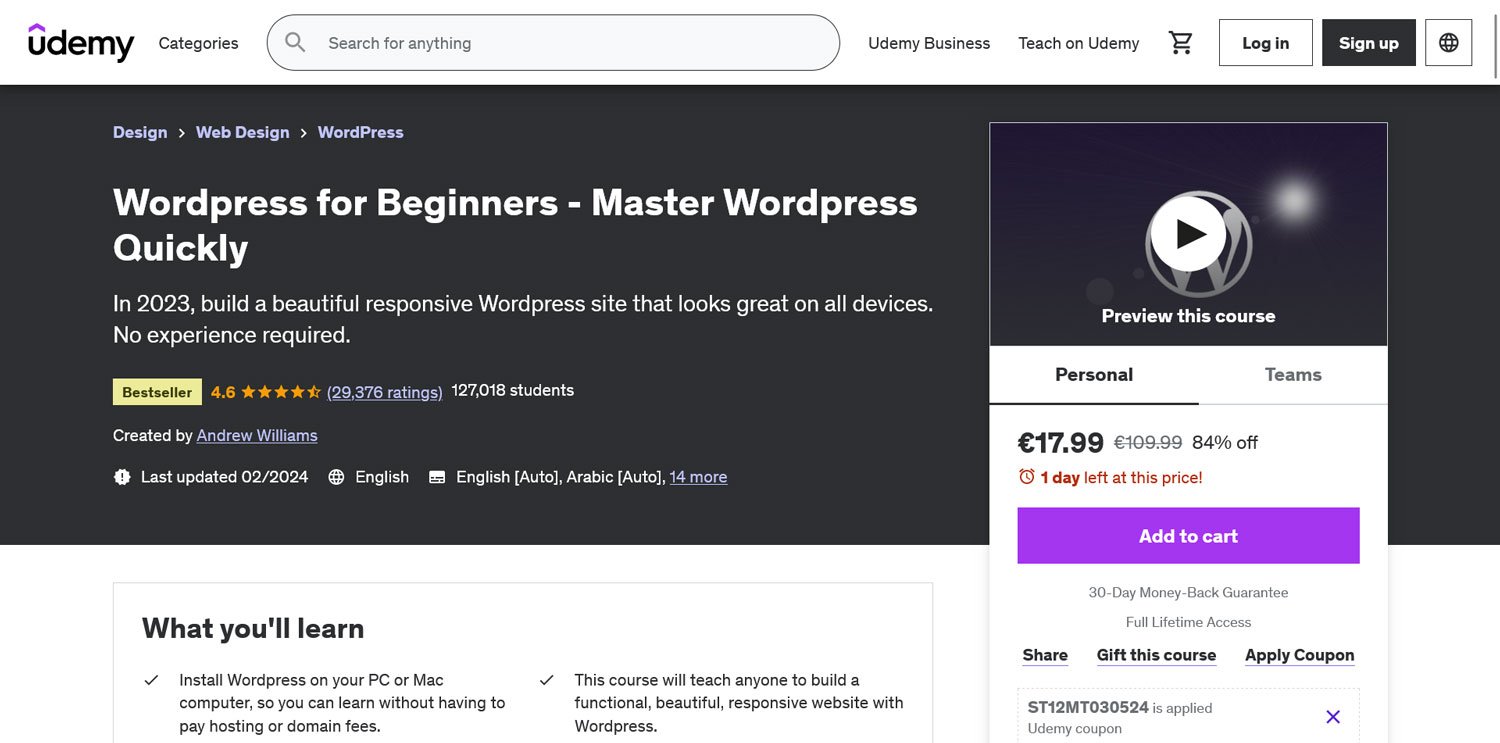The image size is (1500, 743).
Task: Click the star rating icons
Action: pyautogui.click(x=281, y=392)
